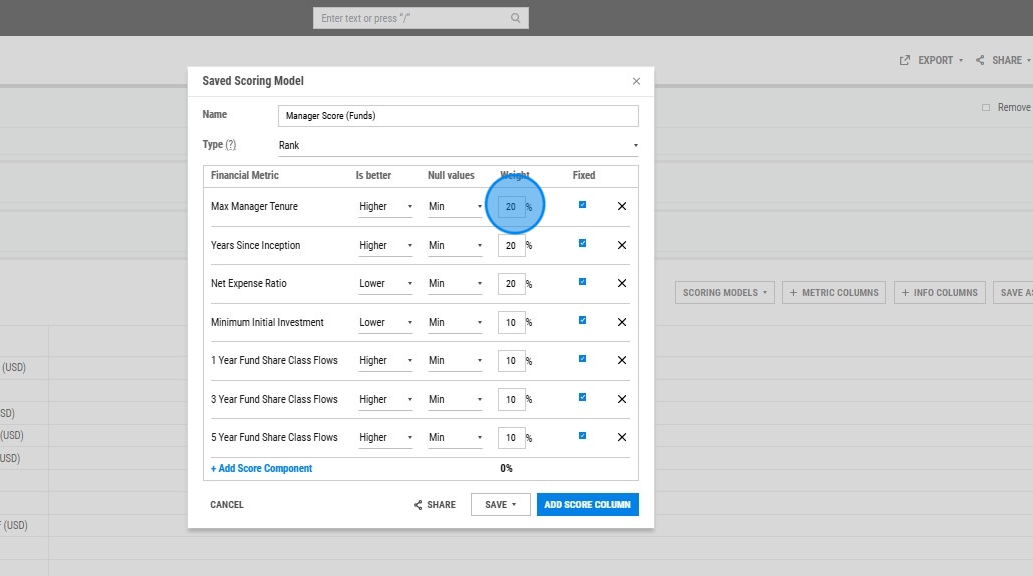The width and height of the screenshot is (1033, 576).
Task: Open Is better dropdown for Minimum Initial Investment
Action: 385,322
